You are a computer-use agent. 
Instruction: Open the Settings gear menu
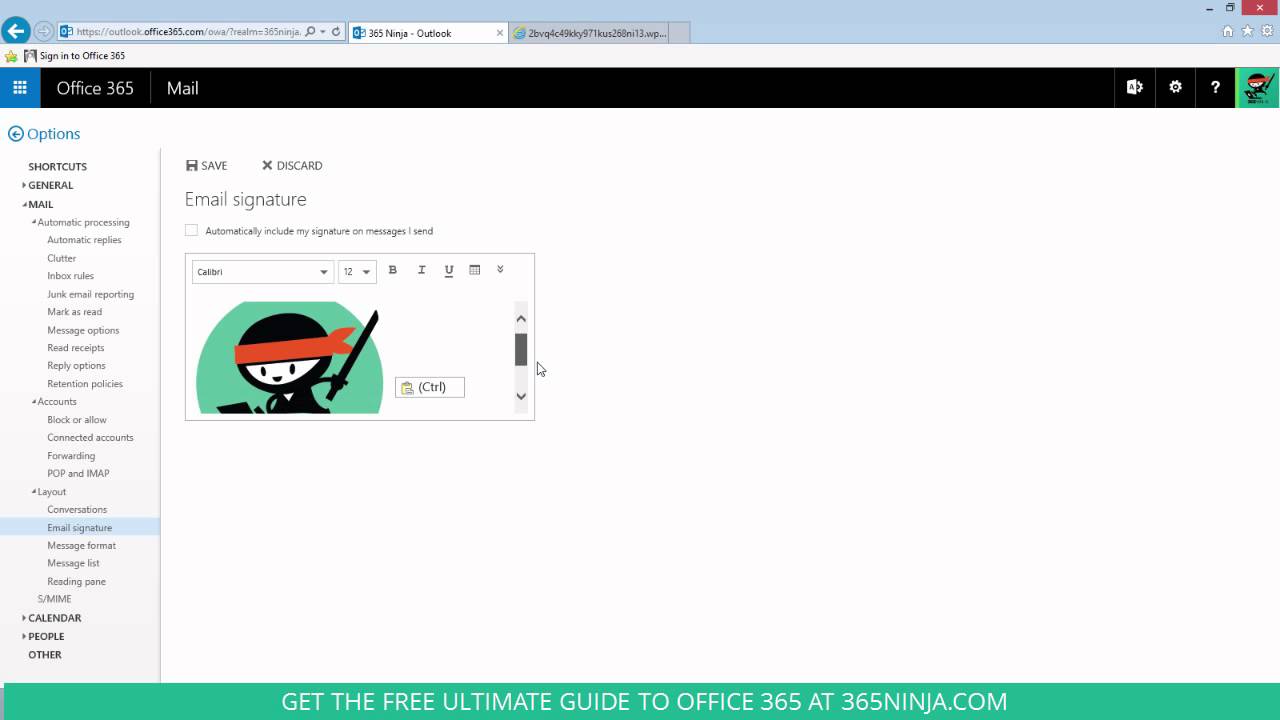(1175, 87)
